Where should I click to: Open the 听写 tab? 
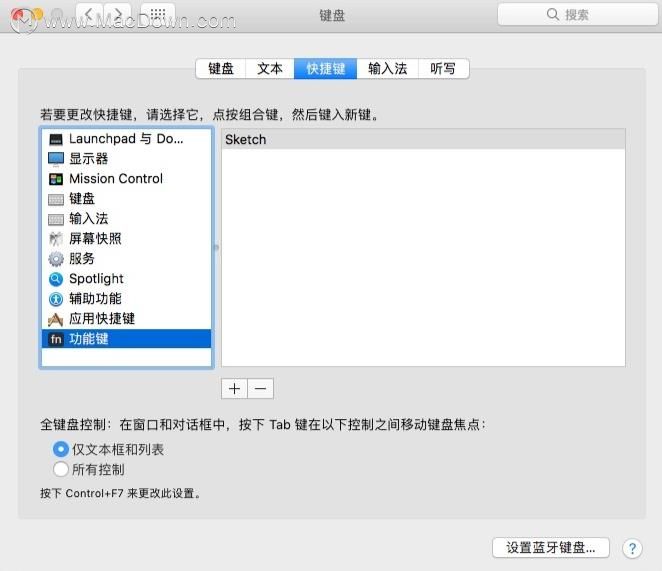(443, 68)
